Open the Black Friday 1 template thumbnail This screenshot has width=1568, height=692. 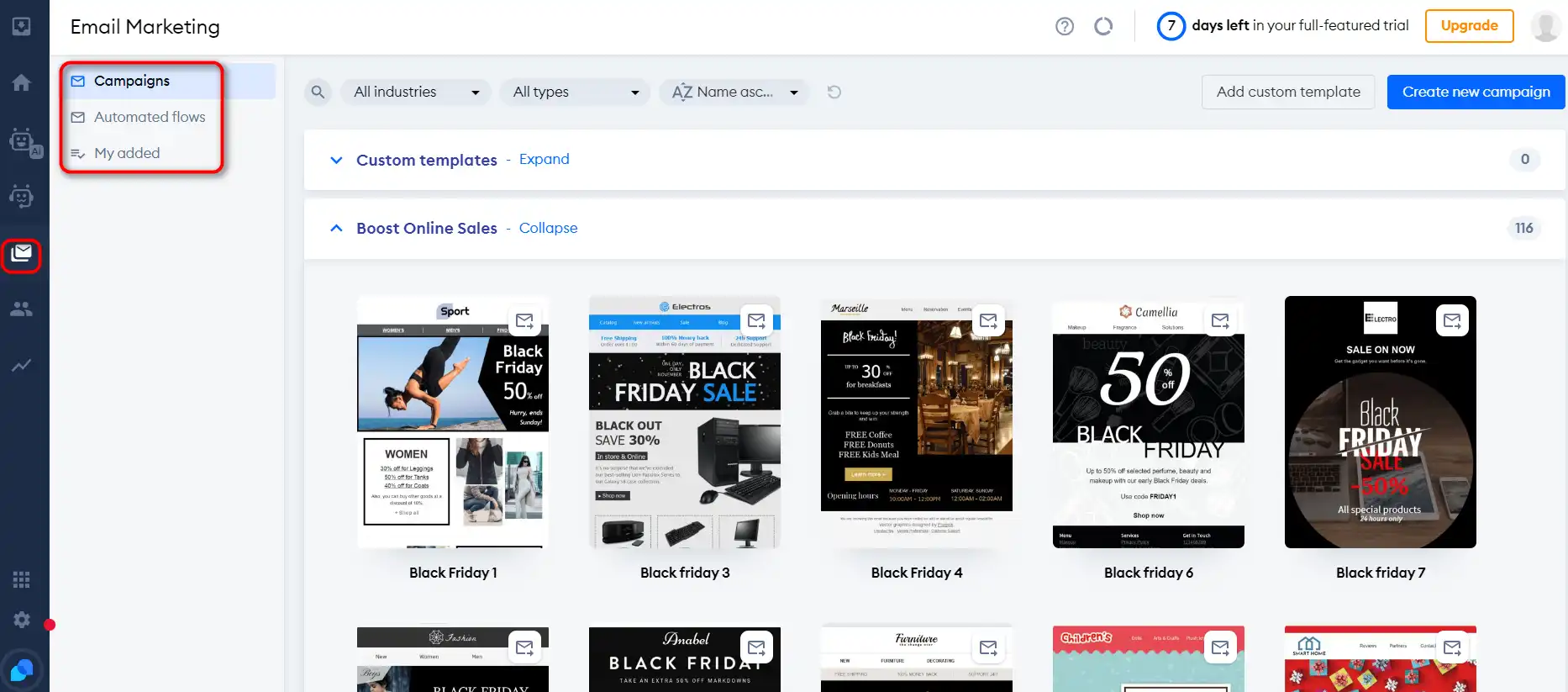click(453, 422)
